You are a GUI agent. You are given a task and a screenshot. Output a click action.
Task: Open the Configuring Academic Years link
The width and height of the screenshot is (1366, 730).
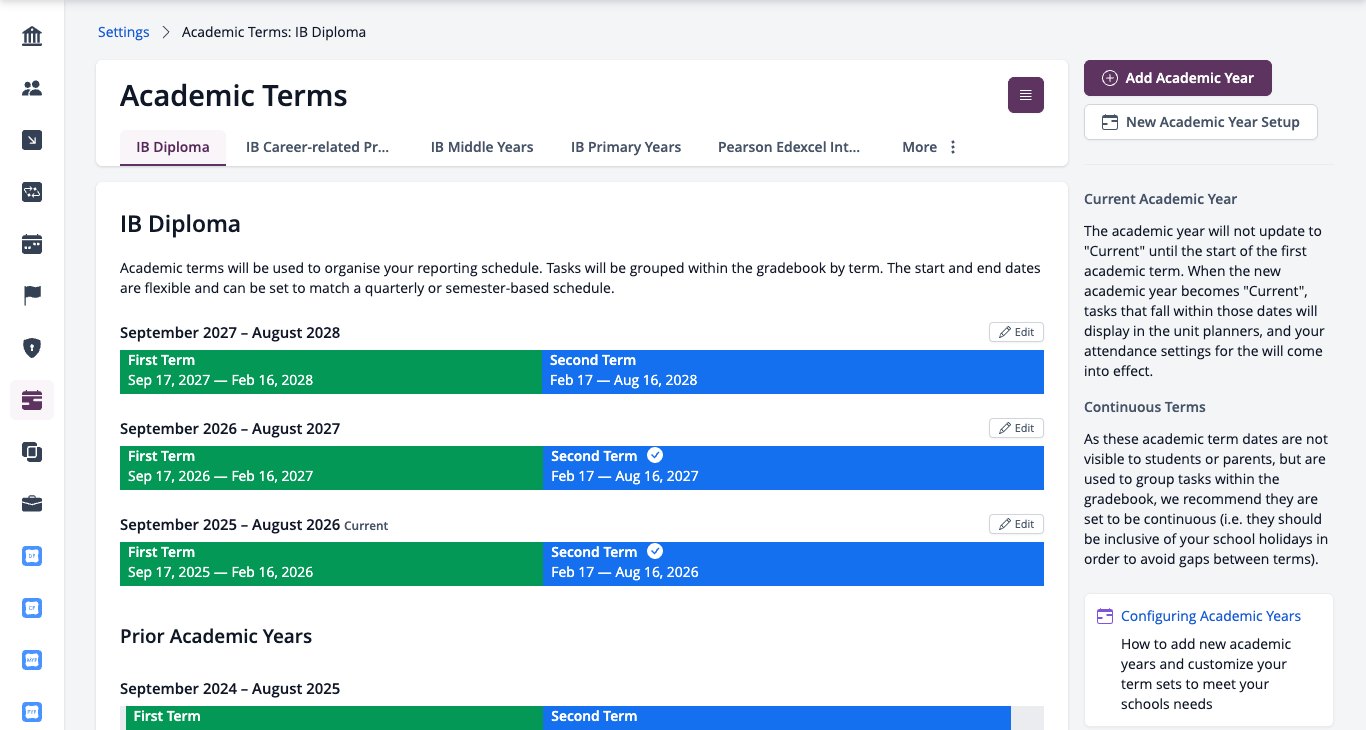point(1211,616)
